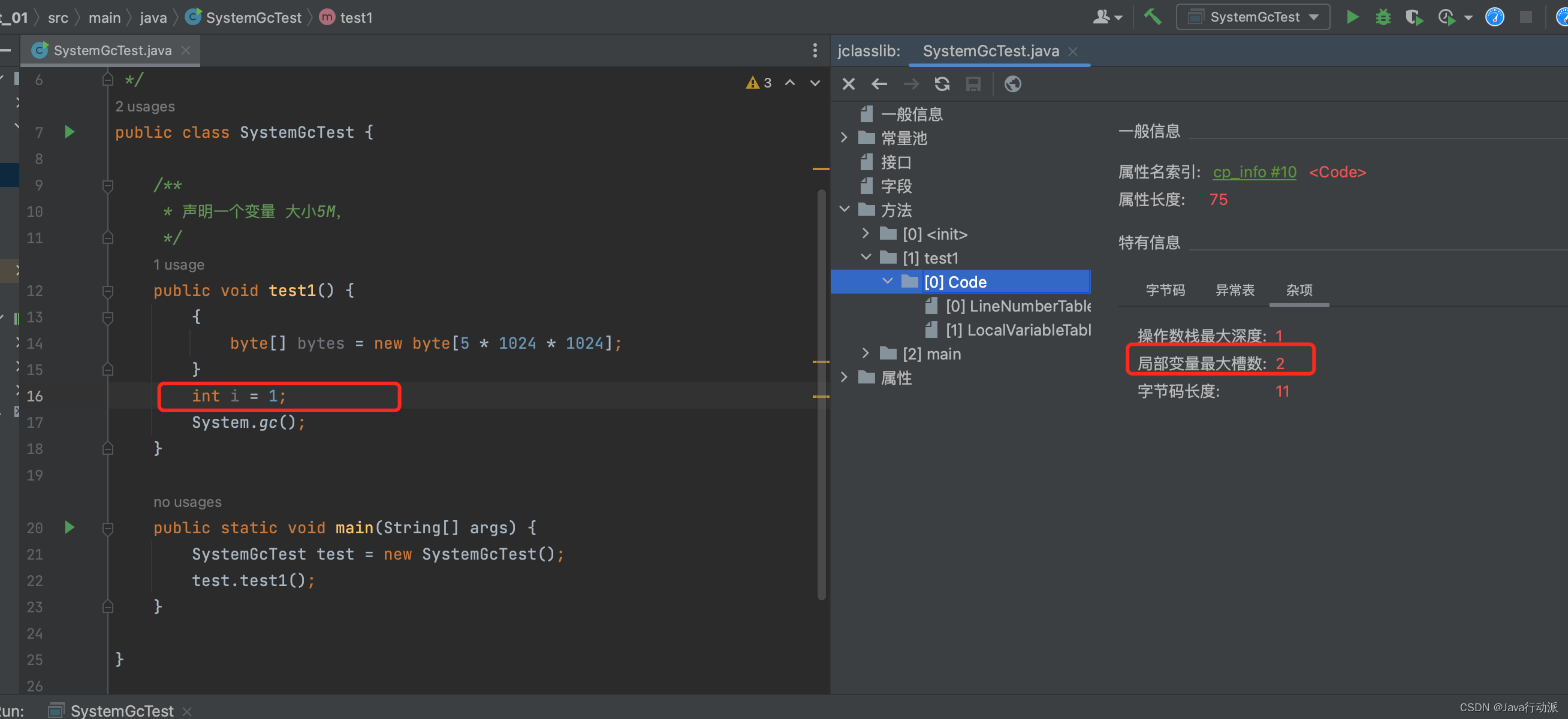The width and height of the screenshot is (1568, 719).
Task: Toggle fold for test1 method at line 12
Action: pos(108,291)
